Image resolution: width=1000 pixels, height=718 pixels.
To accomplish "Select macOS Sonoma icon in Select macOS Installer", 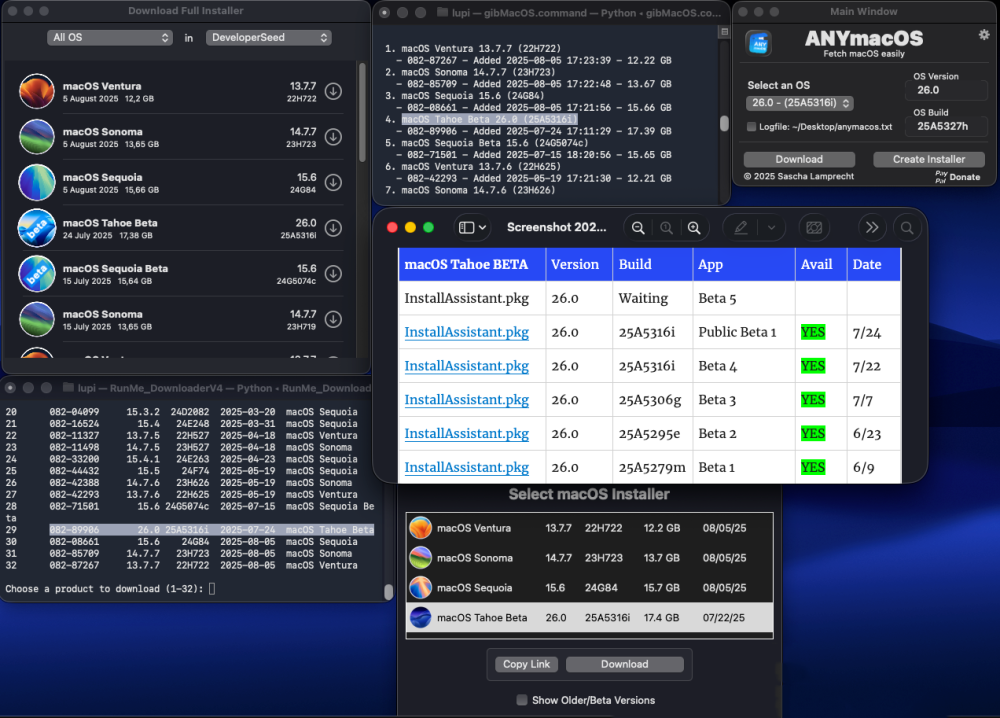I will [421, 558].
